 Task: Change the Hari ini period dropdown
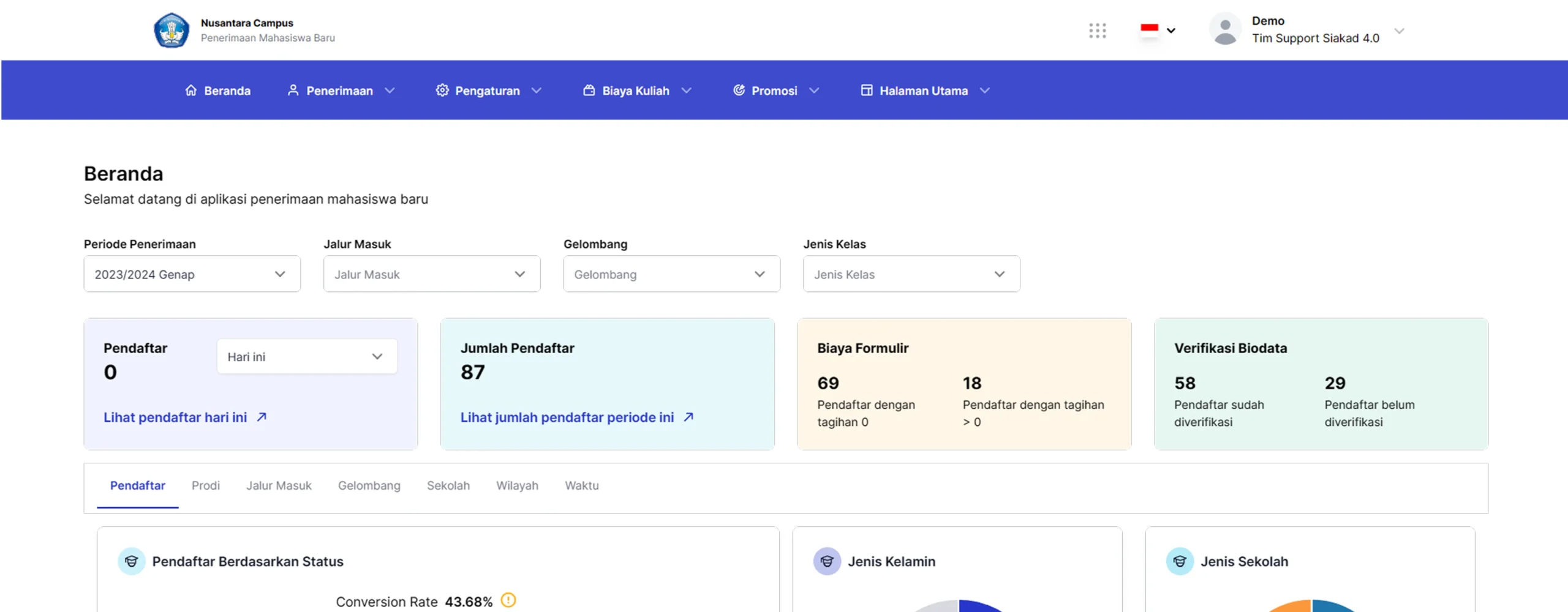tap(306, 357)
